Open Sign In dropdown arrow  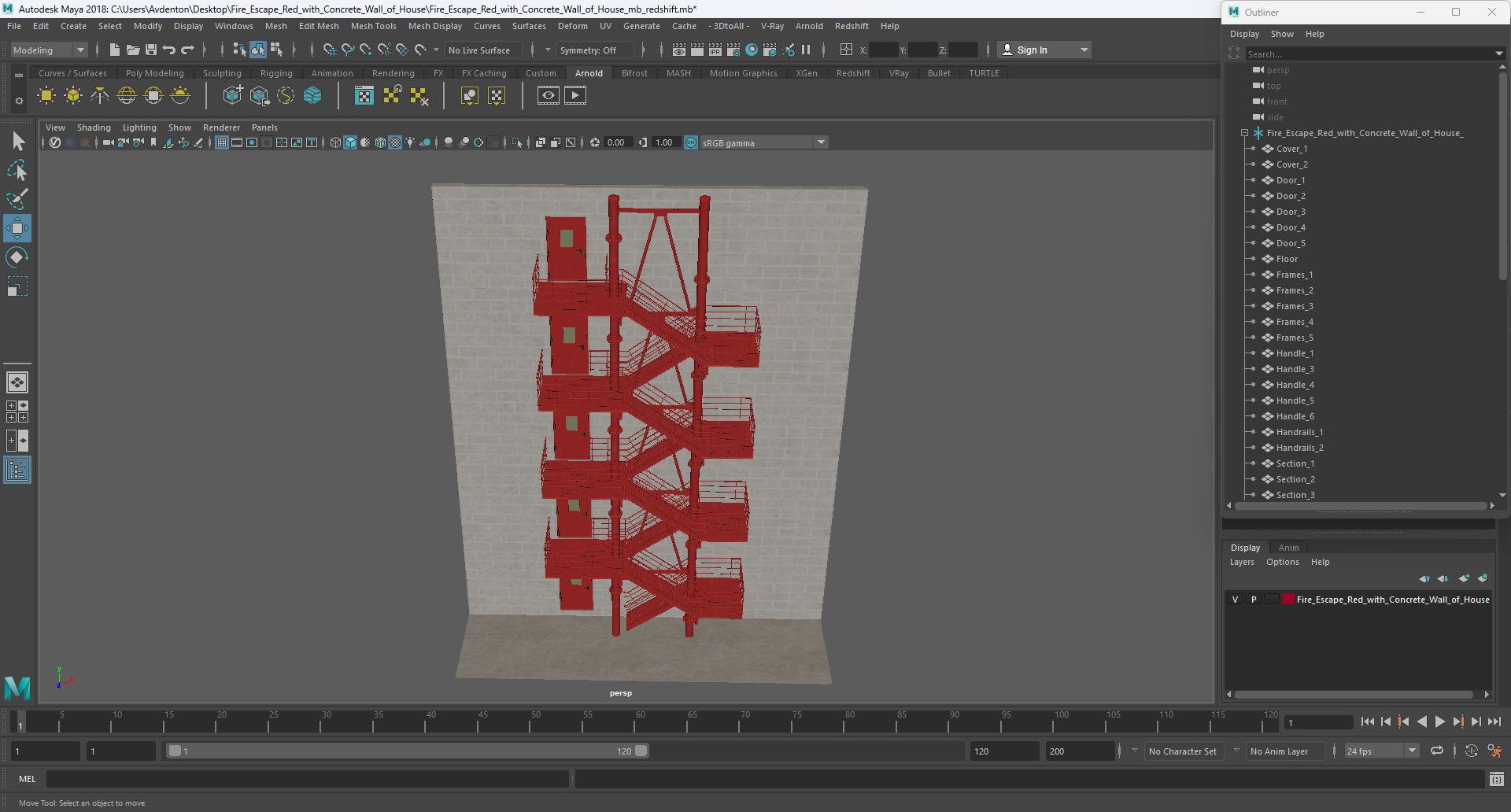tap(1085, 50)
